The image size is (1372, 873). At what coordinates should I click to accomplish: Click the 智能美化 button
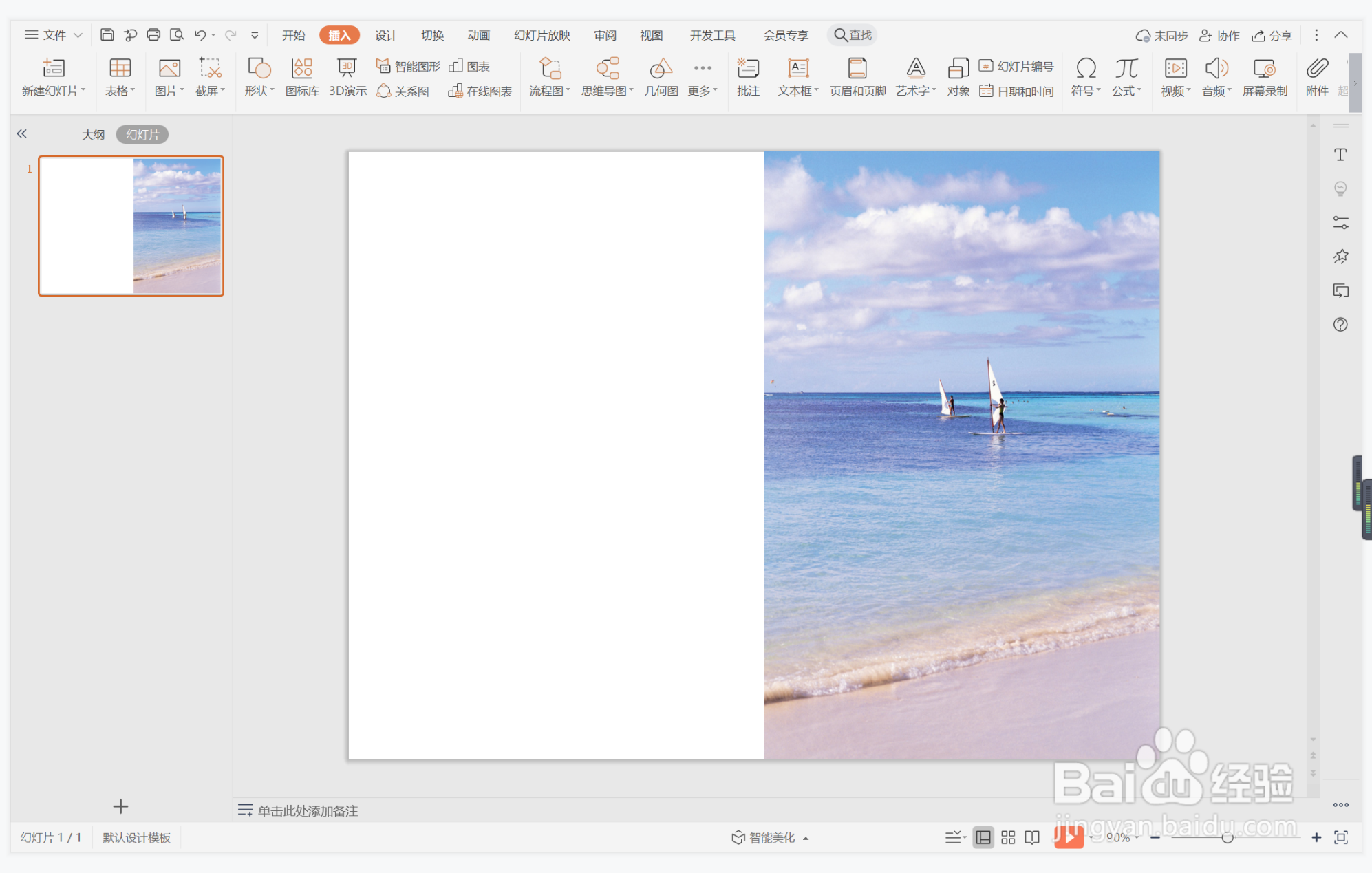coord(770,837)
